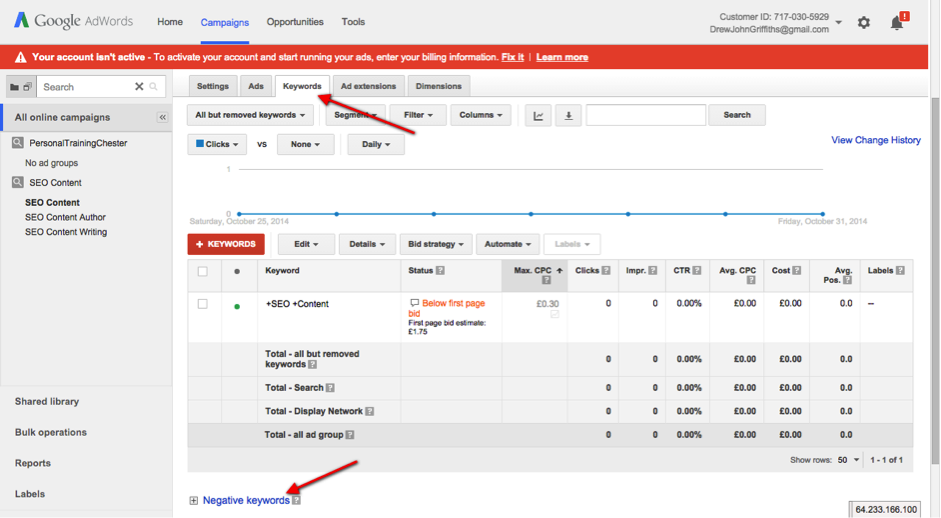Open the Filter dropdown

(418, 115)
